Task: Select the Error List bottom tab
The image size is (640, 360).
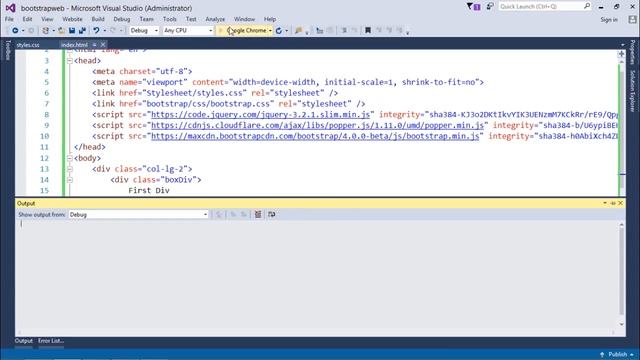Action: (51, 341)
